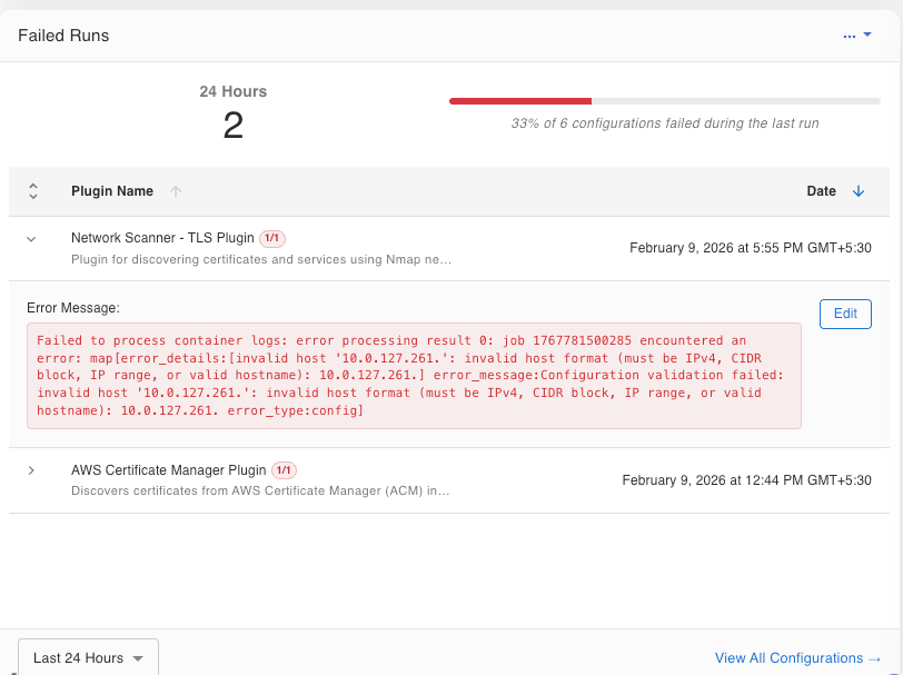Click the arrow in View All Configurations
This screenshot has height=676, width=904.
(x=875, y=659)
